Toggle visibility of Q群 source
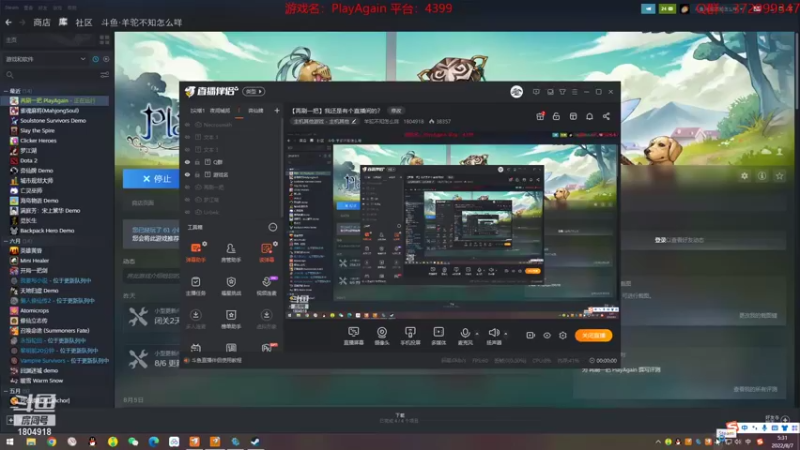The height and width of the screenshot is (450, 800). tap(187, 162)
